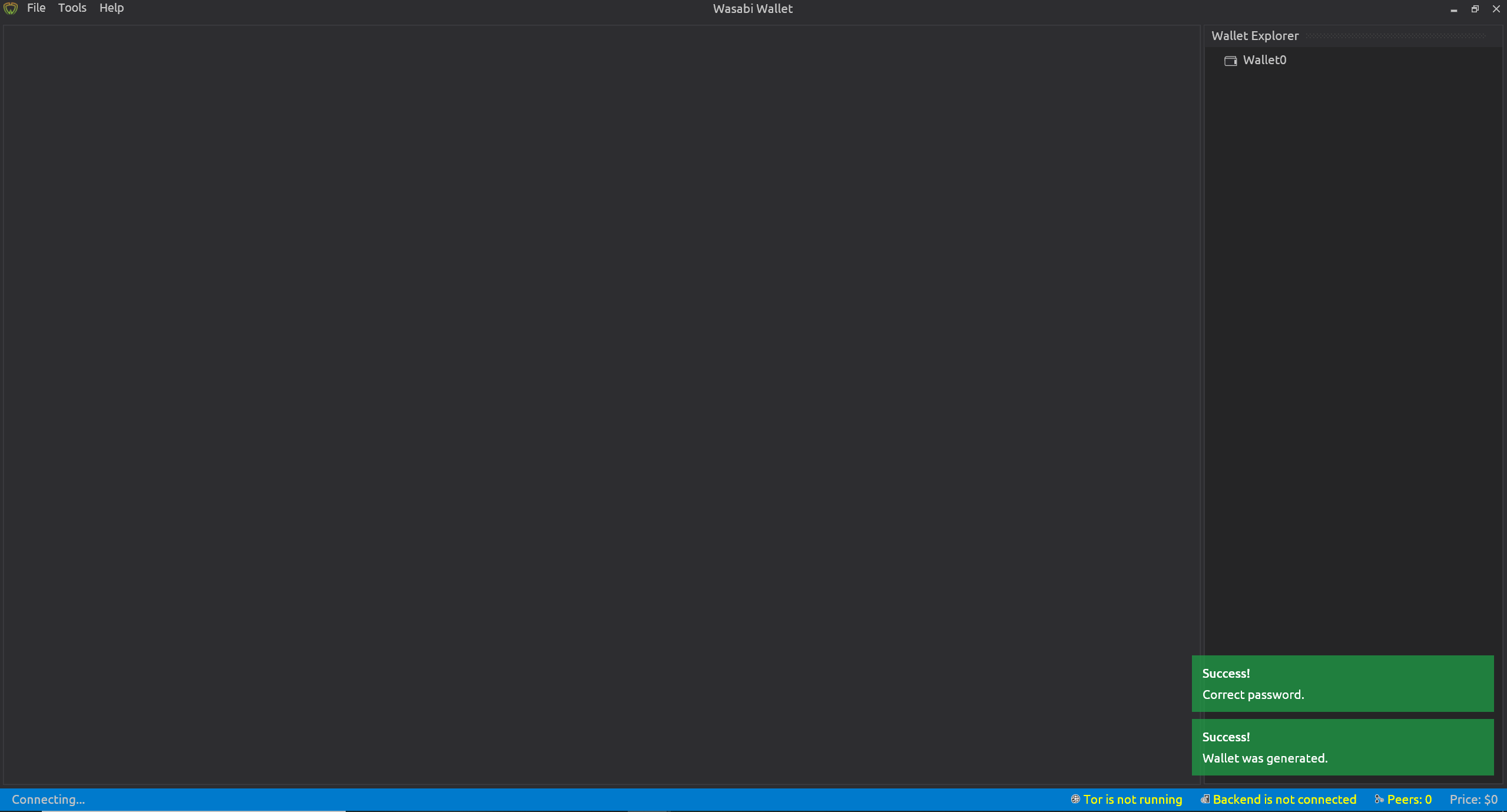The width and height of the screenshot is (1507, 812).
Task: Open the File menu
Action: click(x=36, y=8)
